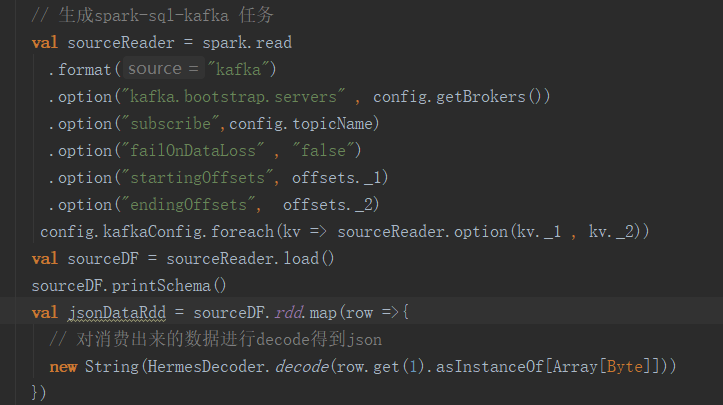Click the decode comment line
Screen dimensions: 723x405
click(215, 340)
